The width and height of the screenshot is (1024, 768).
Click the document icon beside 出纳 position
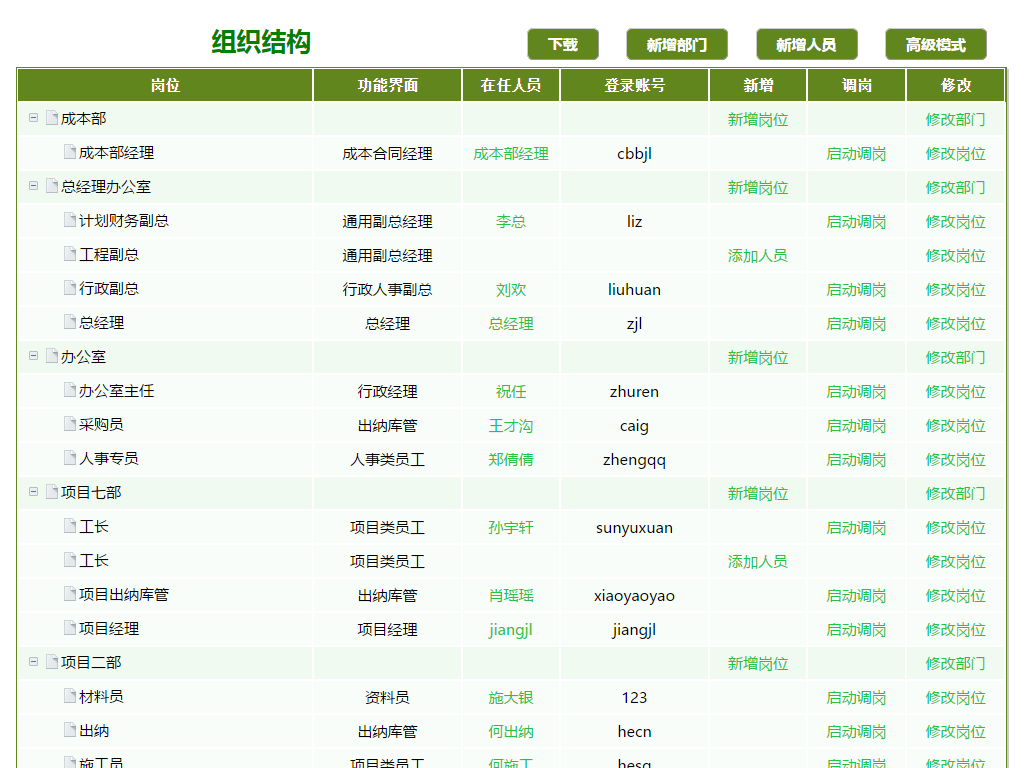[70, 729]
